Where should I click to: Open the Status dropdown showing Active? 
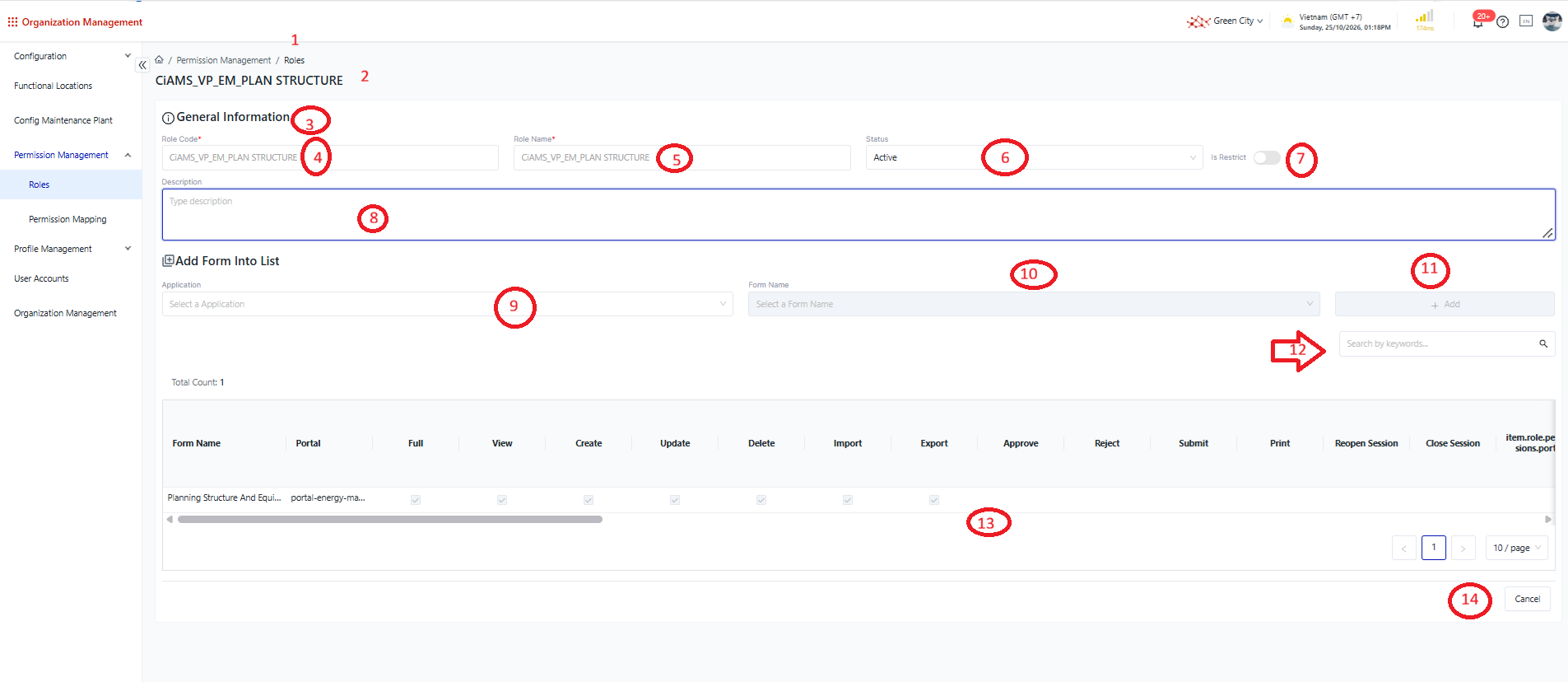click(x=1035, y=157)
